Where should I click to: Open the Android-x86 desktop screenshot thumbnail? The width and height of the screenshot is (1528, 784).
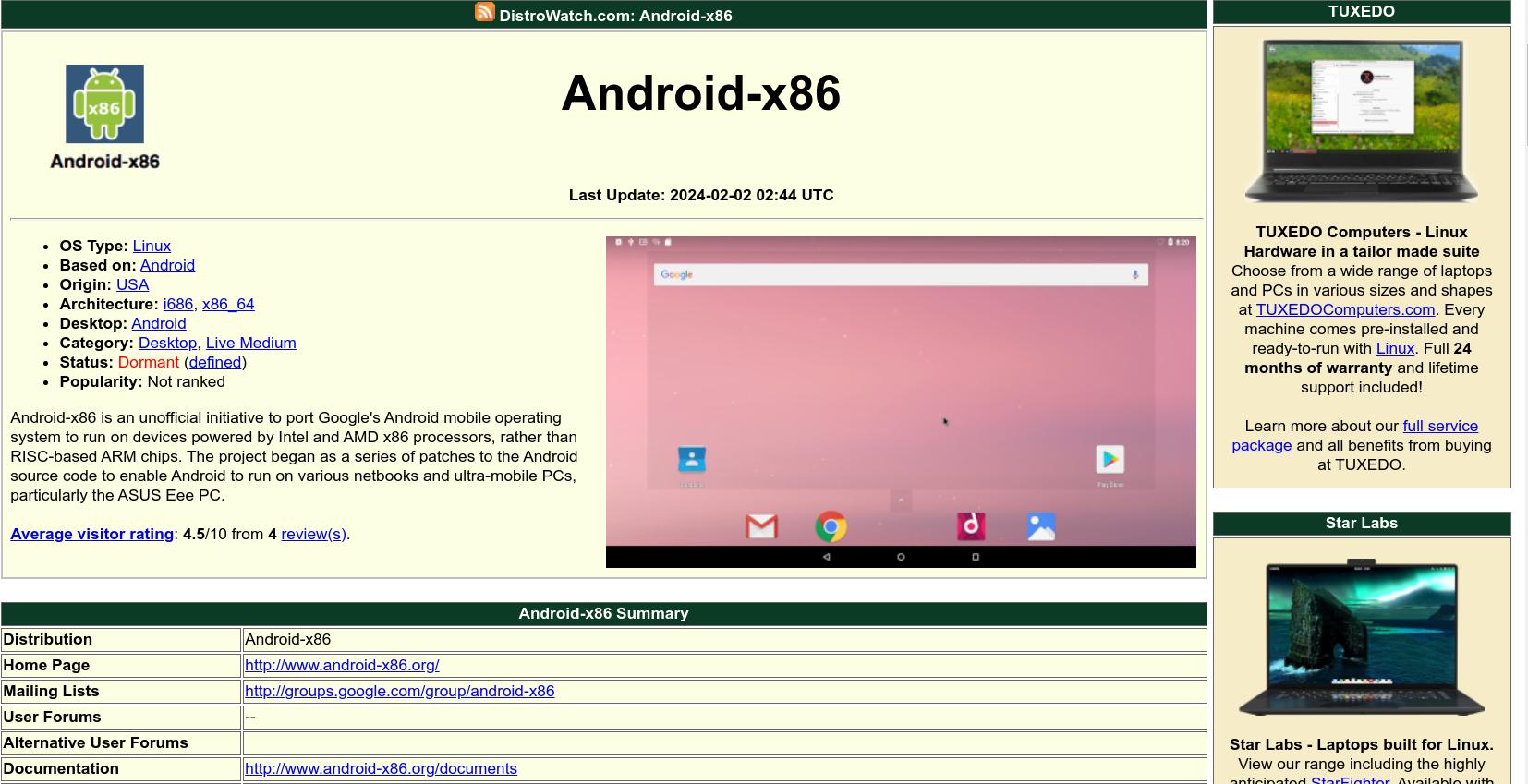coord(901,402)
